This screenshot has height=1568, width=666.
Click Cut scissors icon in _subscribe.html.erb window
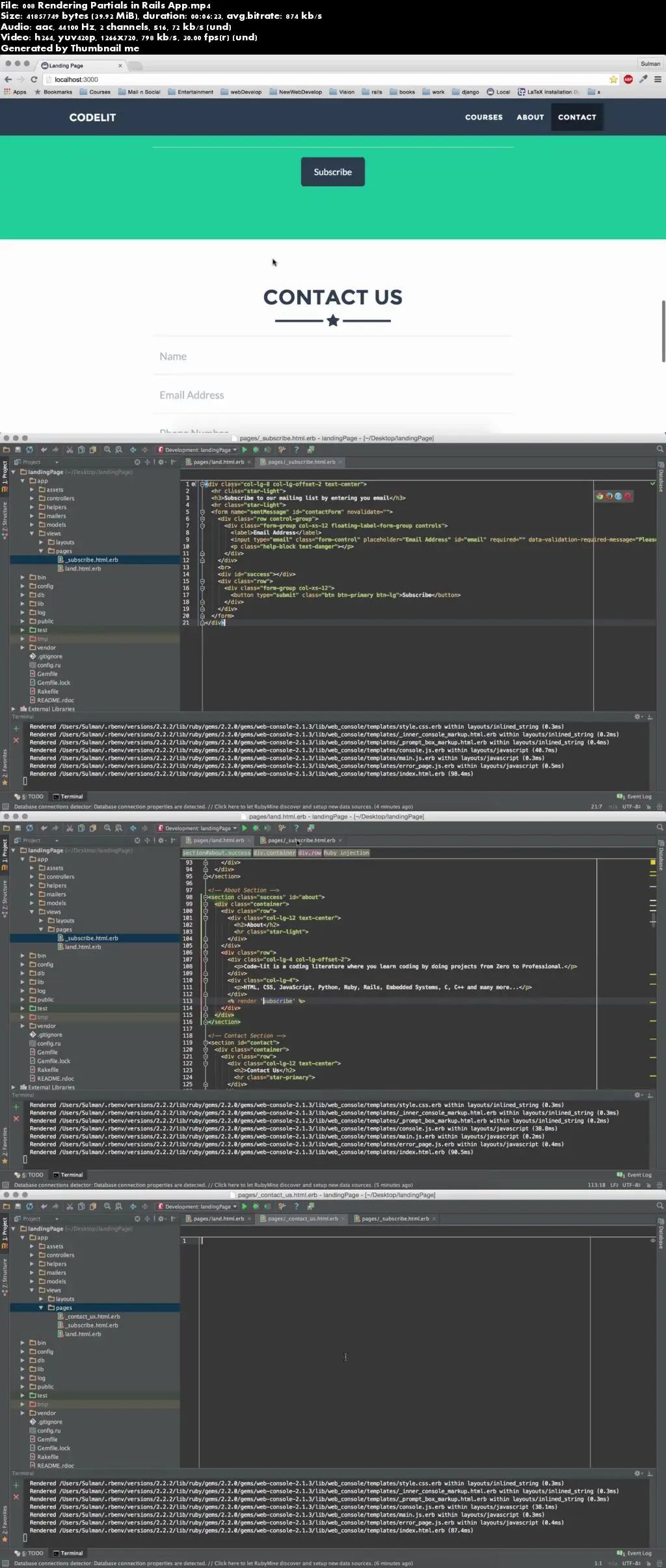tap(70, 450)
